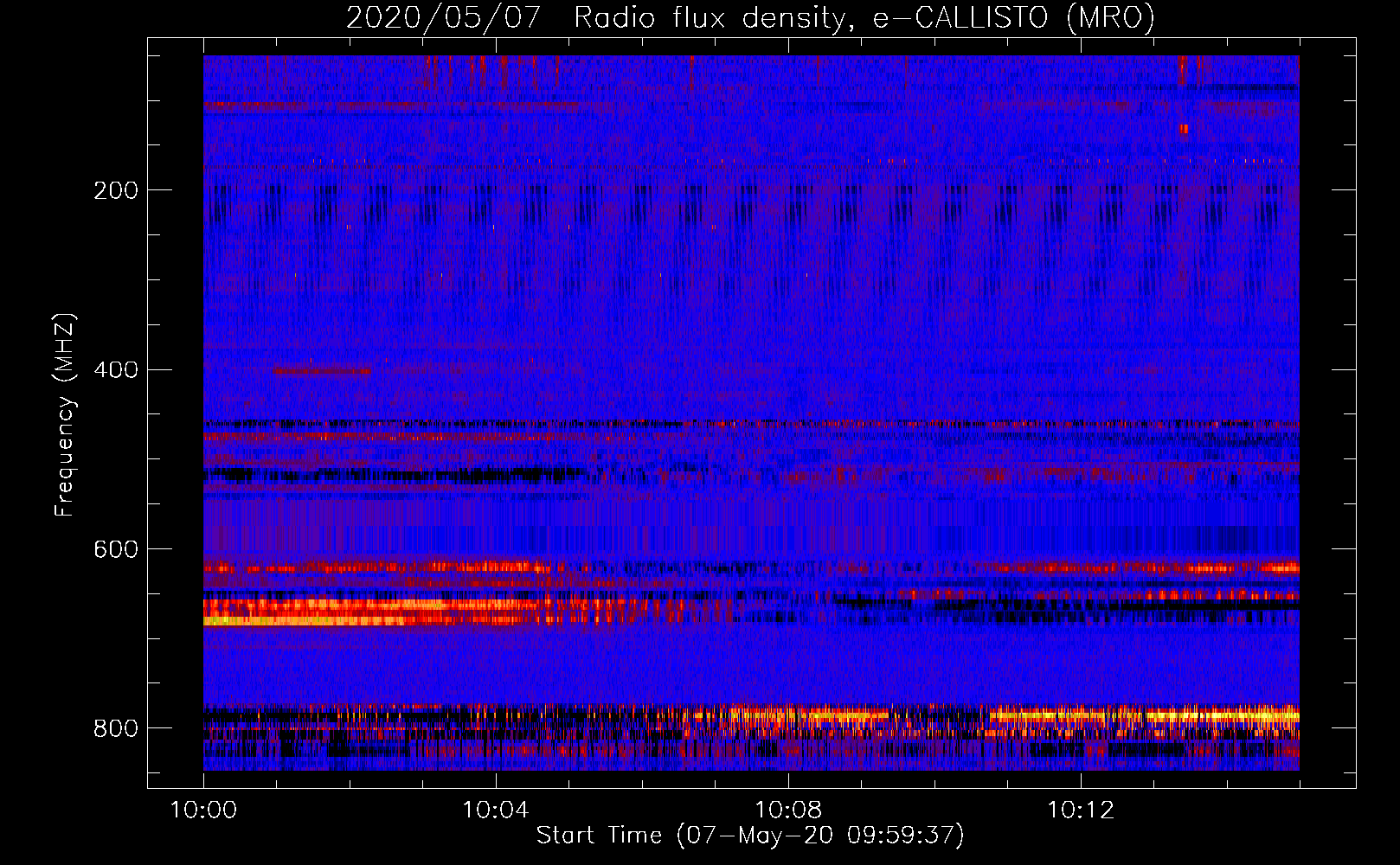
Task: Click the 10:04 time tick label
Action: click(496, 810)
